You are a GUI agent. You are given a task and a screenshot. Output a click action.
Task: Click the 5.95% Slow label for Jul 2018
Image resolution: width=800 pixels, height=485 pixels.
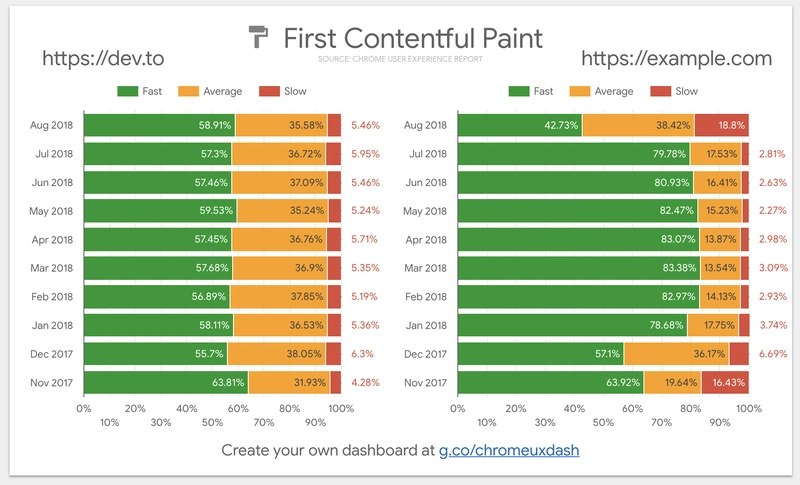point(365,154)
